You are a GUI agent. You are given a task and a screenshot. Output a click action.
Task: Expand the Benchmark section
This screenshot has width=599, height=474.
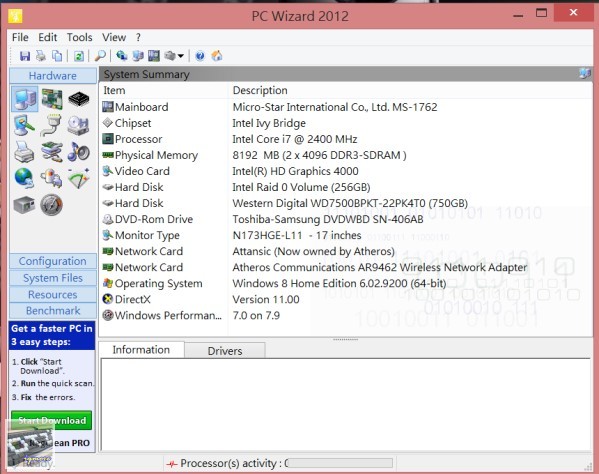53,311
